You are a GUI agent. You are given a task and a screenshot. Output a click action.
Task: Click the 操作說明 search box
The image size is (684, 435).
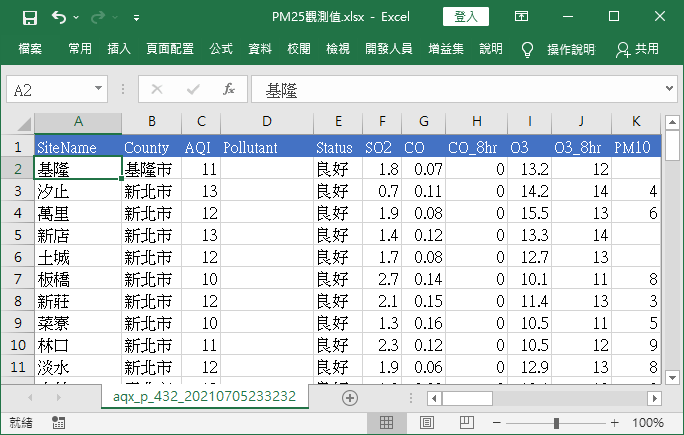(x=571, y=49)
